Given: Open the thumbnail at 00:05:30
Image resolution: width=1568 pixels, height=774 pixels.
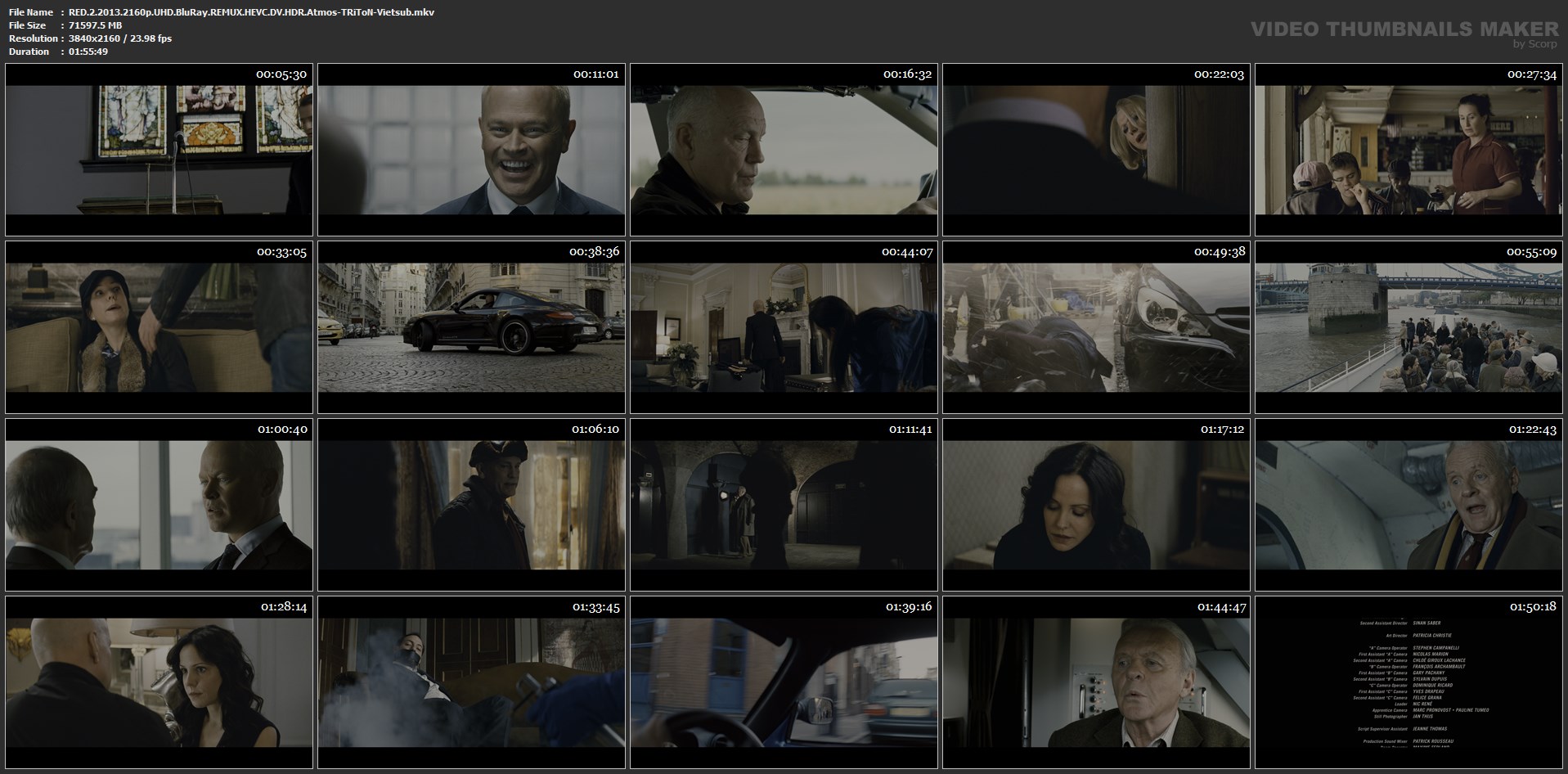Looking at the screenshot, I should (159, 150).
